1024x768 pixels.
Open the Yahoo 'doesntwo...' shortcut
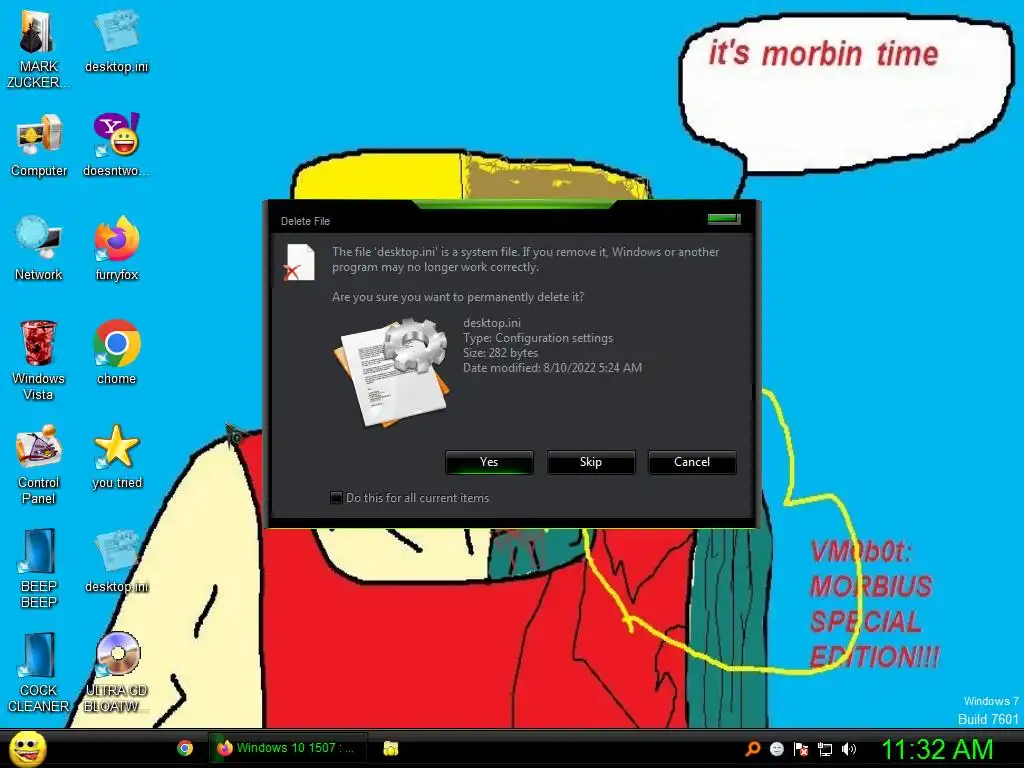click(116, 145)
